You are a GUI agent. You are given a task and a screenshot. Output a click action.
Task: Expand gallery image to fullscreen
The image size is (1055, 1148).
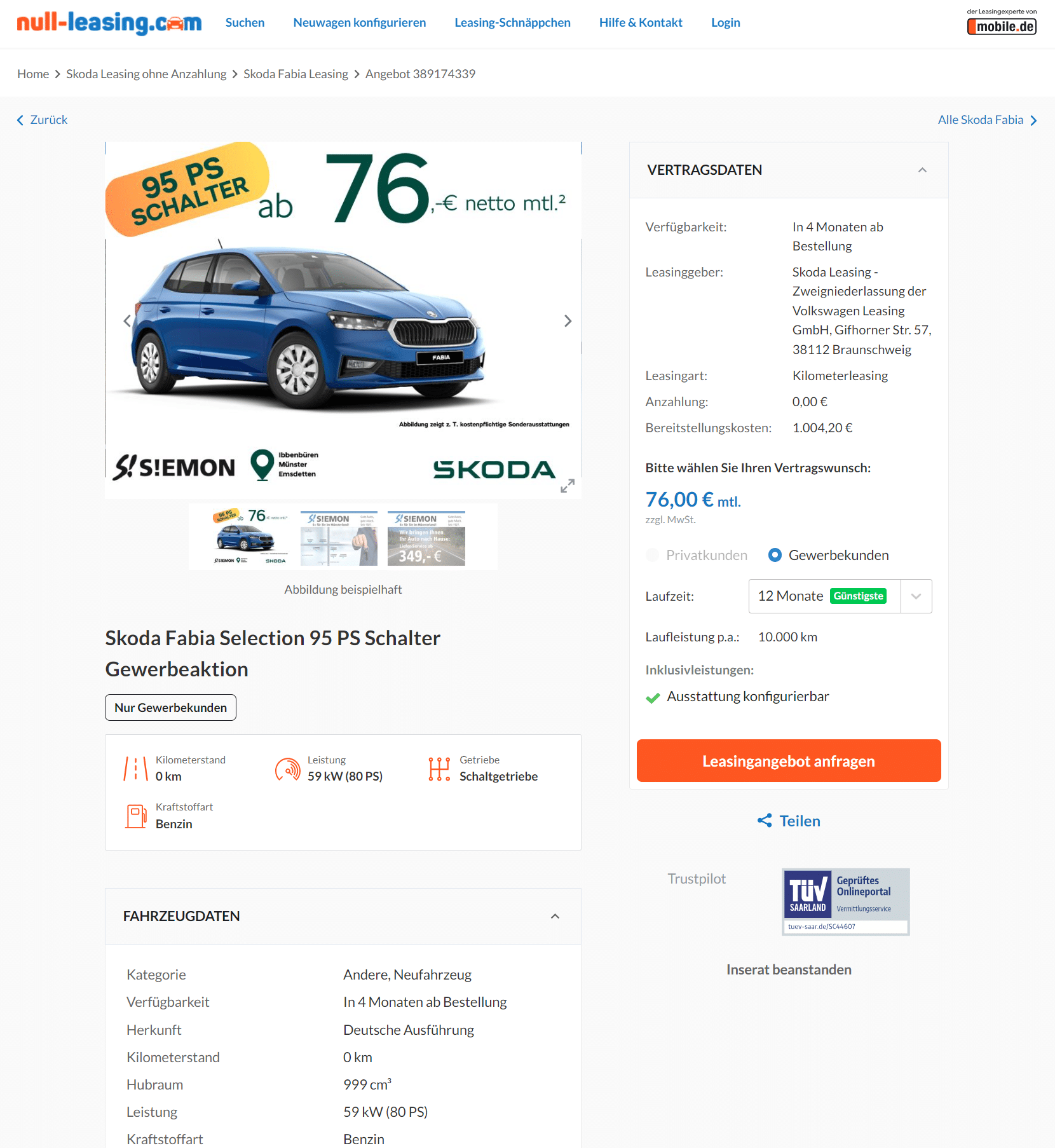(x=568, y=486)
